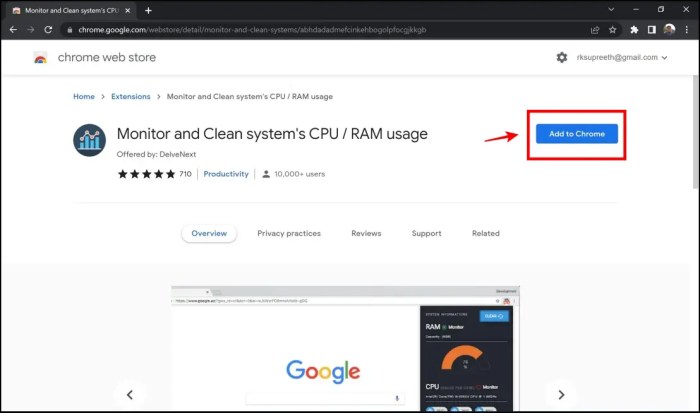Click the extension preview screenshot
Image resolution: width=700 pixels, height=413 pixels.
345,348
